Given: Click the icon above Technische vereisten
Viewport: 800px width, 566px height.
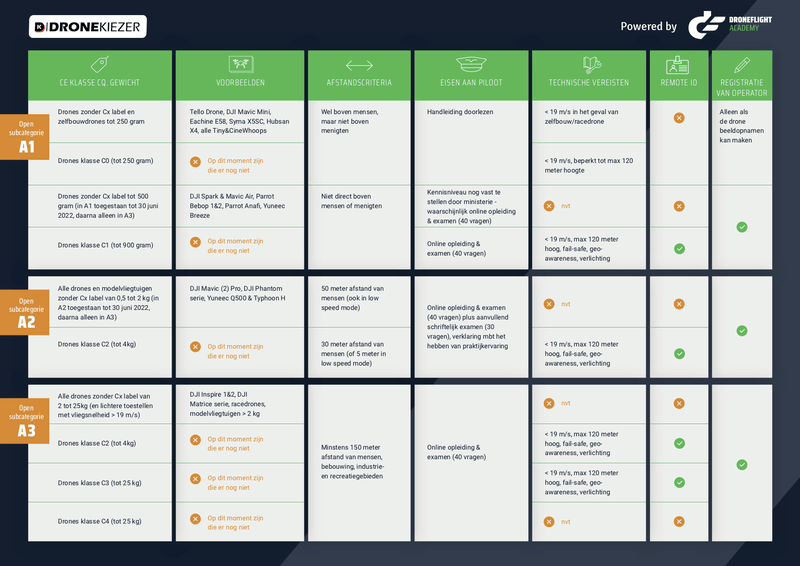Looking at the screenshot, I should pyautogui.click(x=589, y=64).
